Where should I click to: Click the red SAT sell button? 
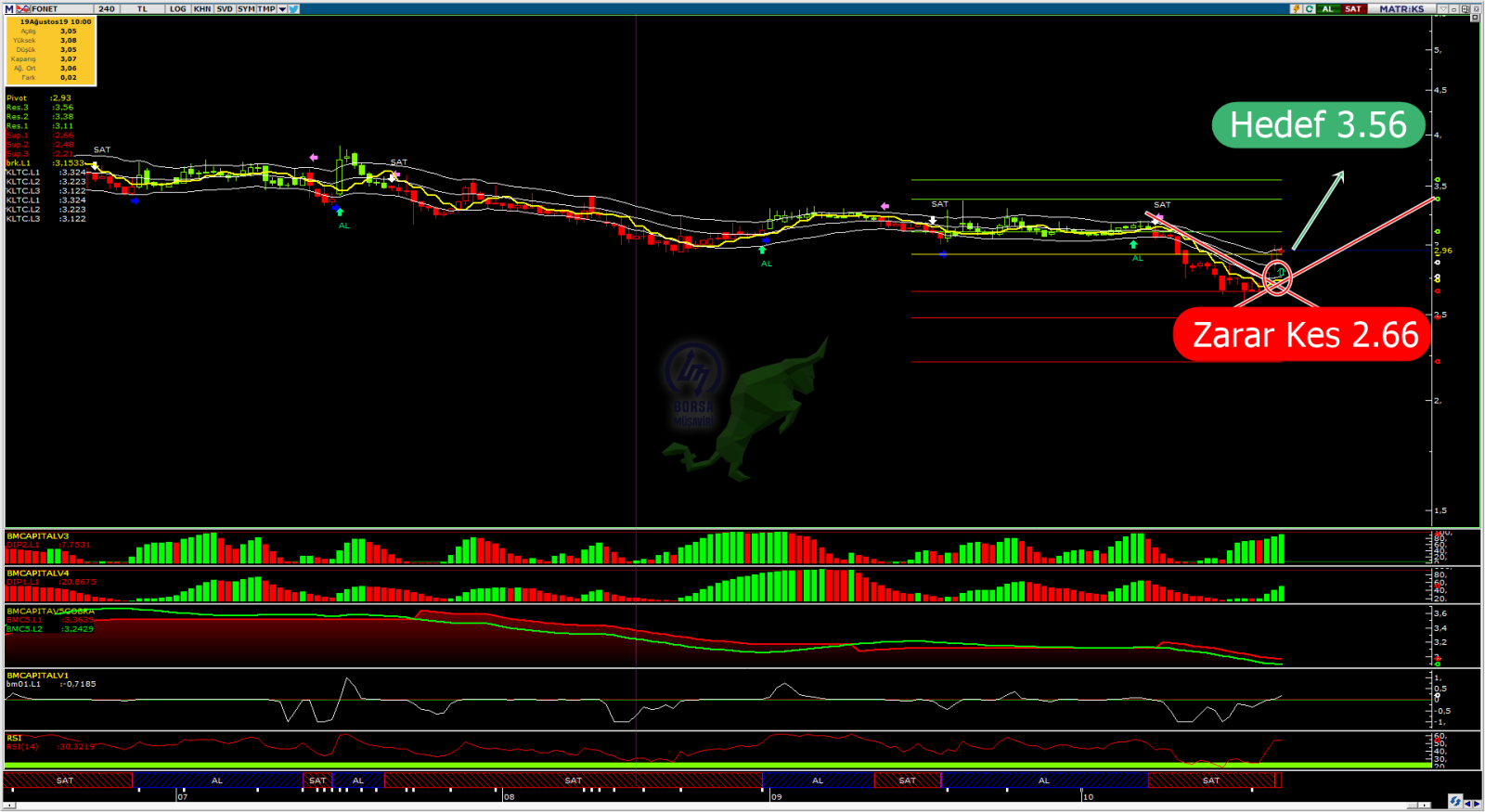(1353, 9)
